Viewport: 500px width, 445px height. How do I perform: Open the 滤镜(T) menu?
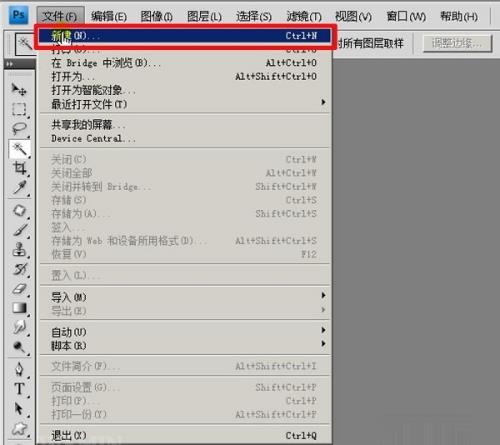304,16
